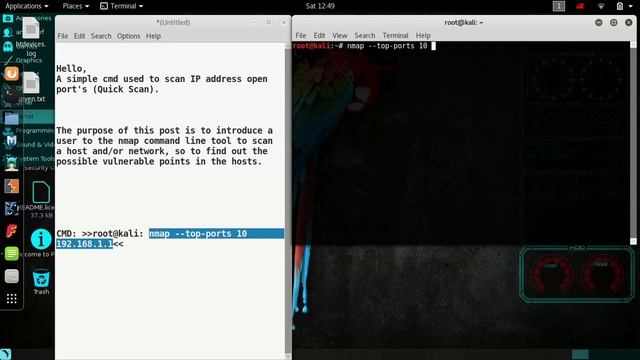Open Edit menu in the terminal window

pos(319,36)
